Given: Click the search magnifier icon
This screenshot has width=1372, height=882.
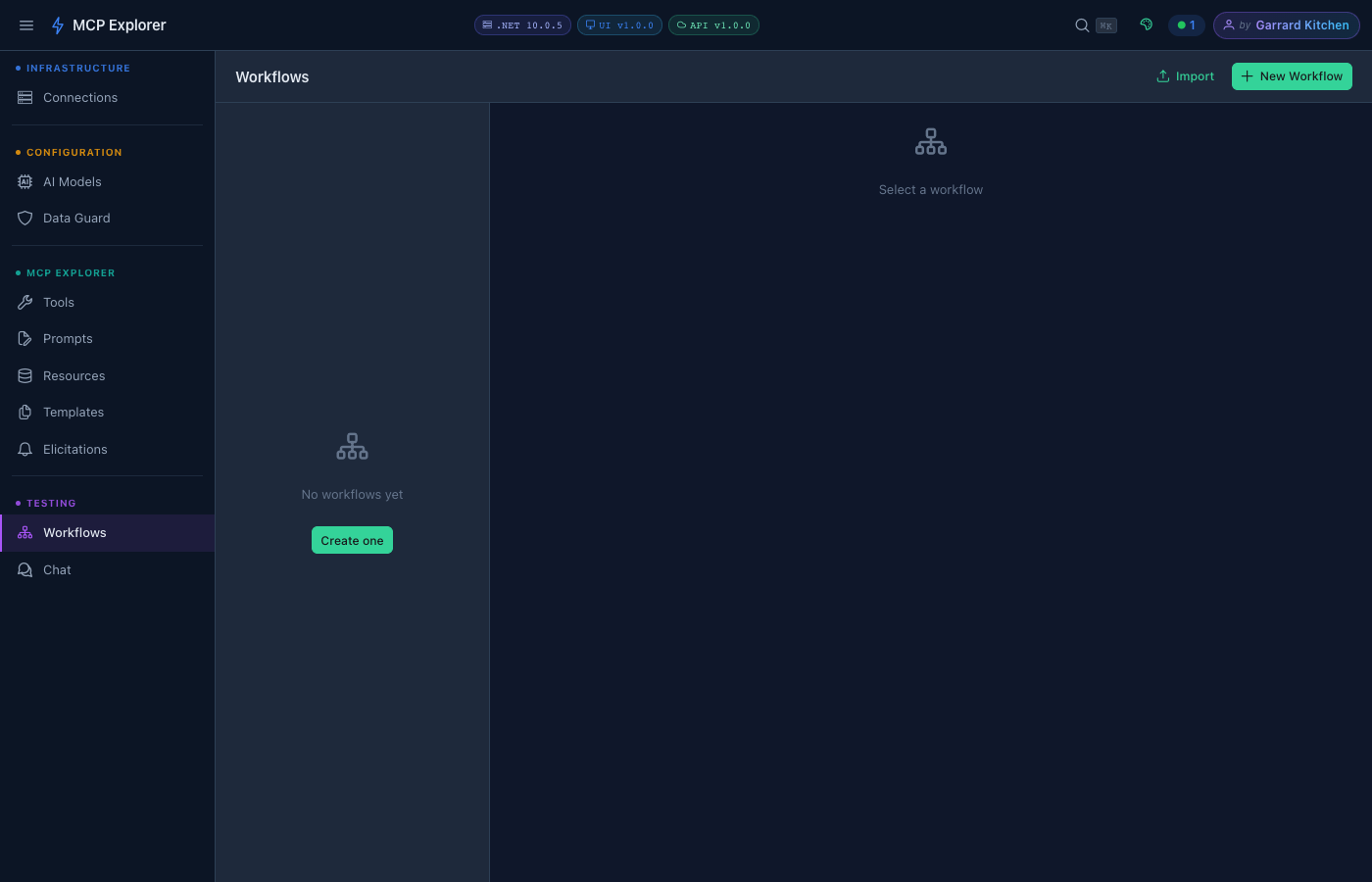Looking at the screenshot, I should (1081, 24).
